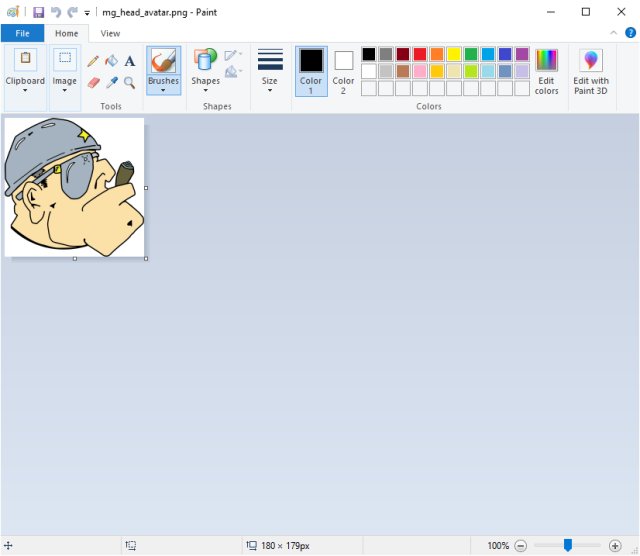Pick the turquoise blue color swatch
The image size is (640, 556).
pos(488,54)
